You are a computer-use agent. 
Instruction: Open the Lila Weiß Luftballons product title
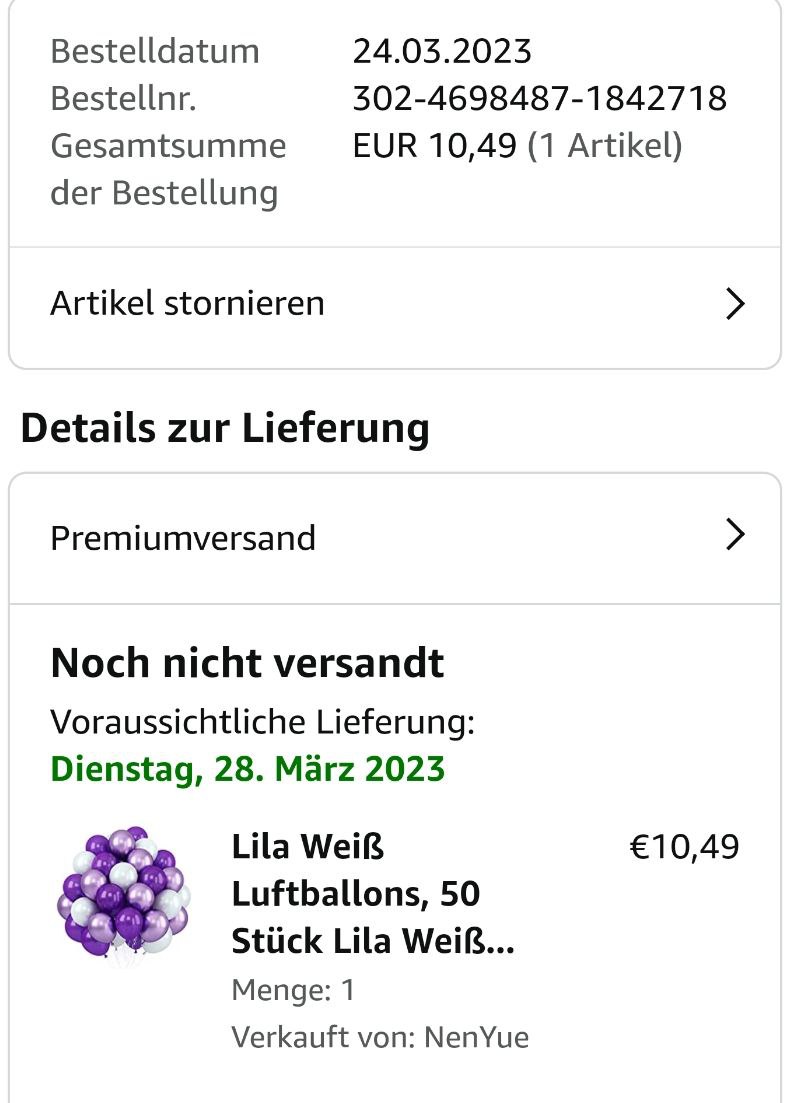tap(373, 894)
